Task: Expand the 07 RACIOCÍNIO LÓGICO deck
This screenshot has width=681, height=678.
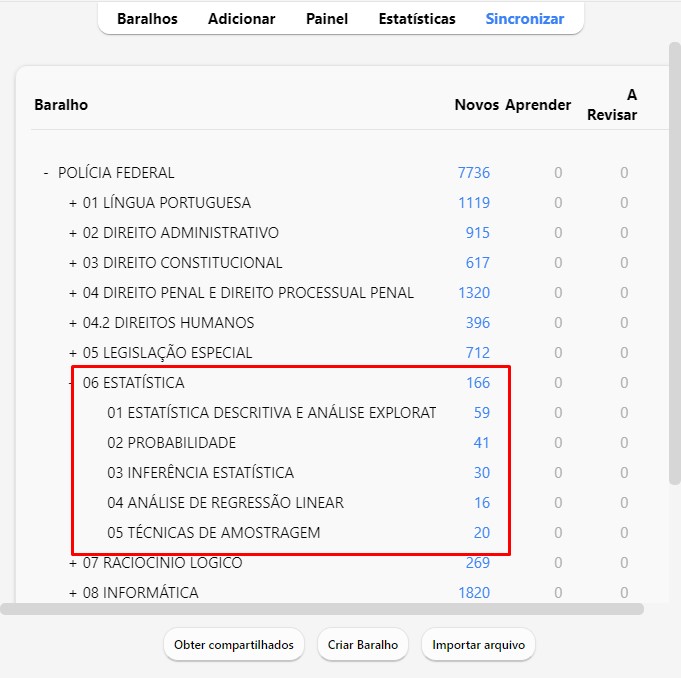Action: [73, 563]
